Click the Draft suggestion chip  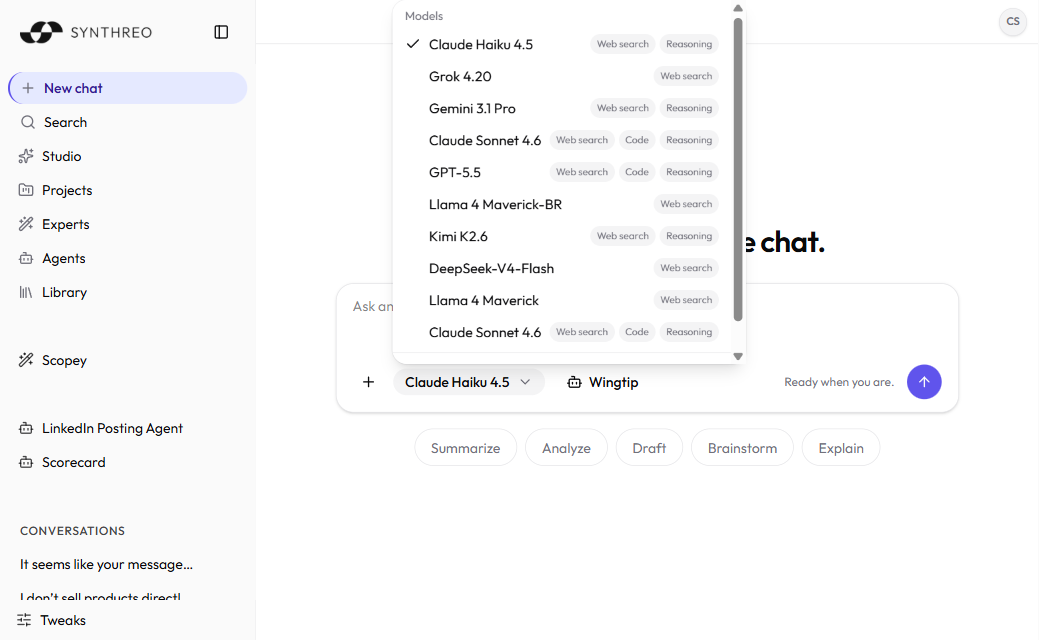649,448
